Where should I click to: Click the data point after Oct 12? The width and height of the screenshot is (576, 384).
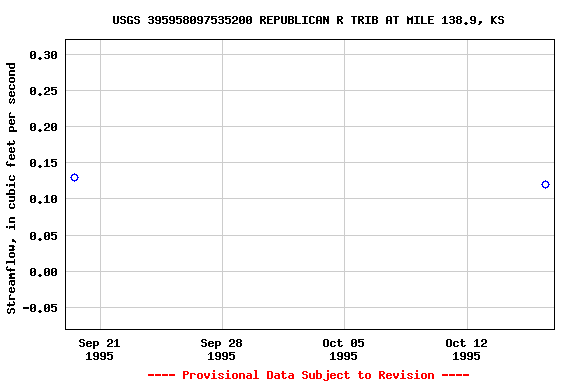tap(545, 184)
